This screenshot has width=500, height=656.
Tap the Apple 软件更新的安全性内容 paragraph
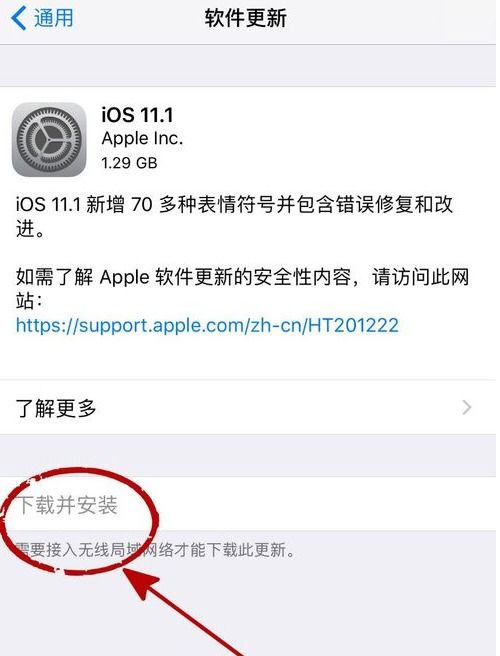point(242,289)
